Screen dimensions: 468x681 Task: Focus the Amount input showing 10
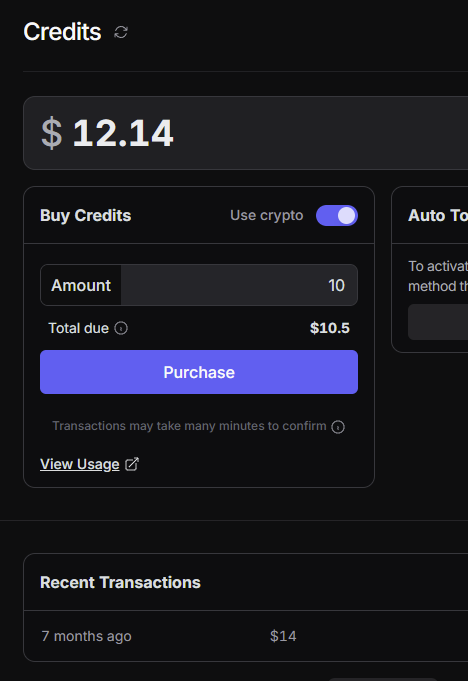point(239,285)
